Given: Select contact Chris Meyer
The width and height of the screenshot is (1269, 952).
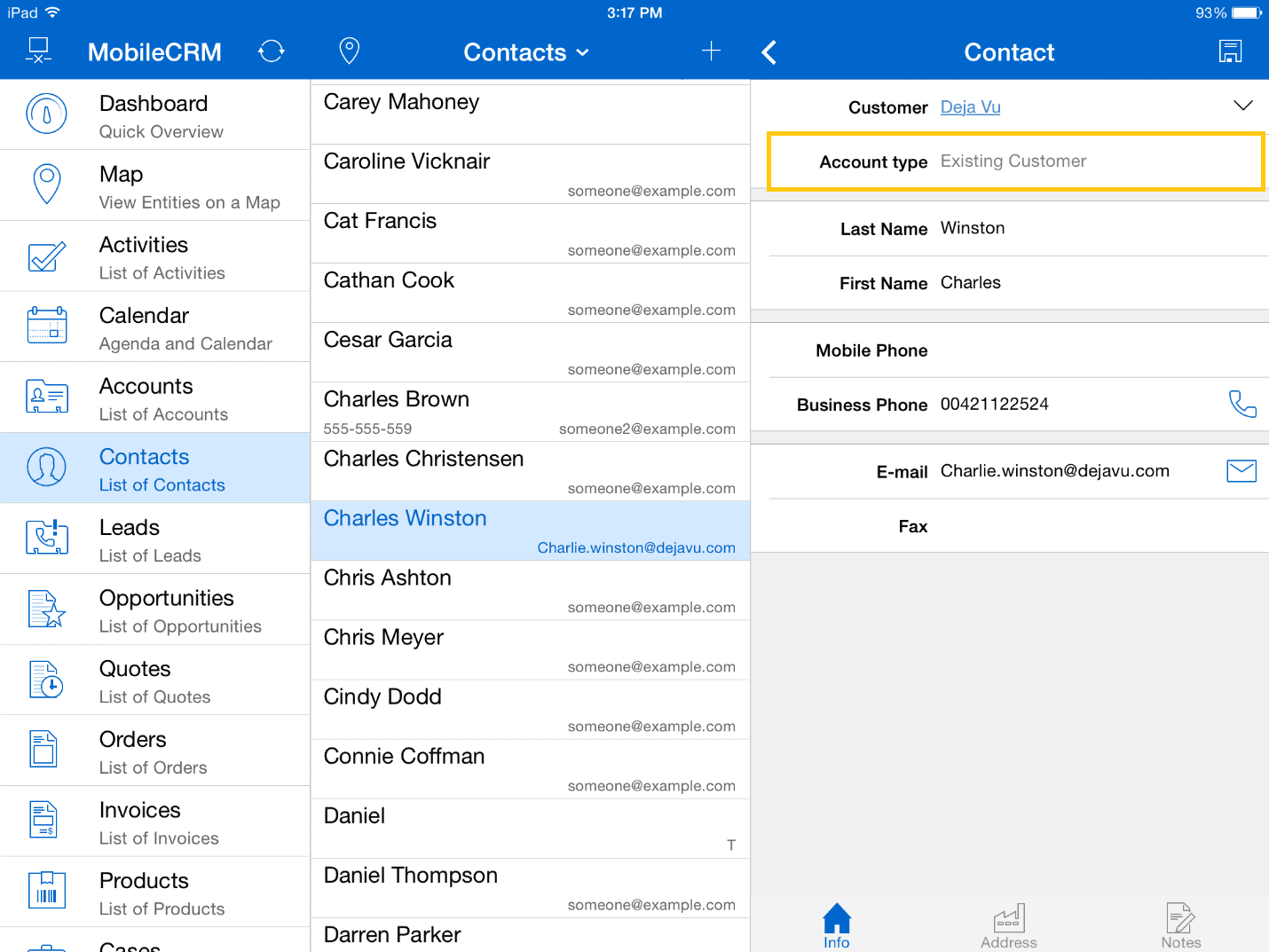Looking at the screenshot, I should [530, 649].
